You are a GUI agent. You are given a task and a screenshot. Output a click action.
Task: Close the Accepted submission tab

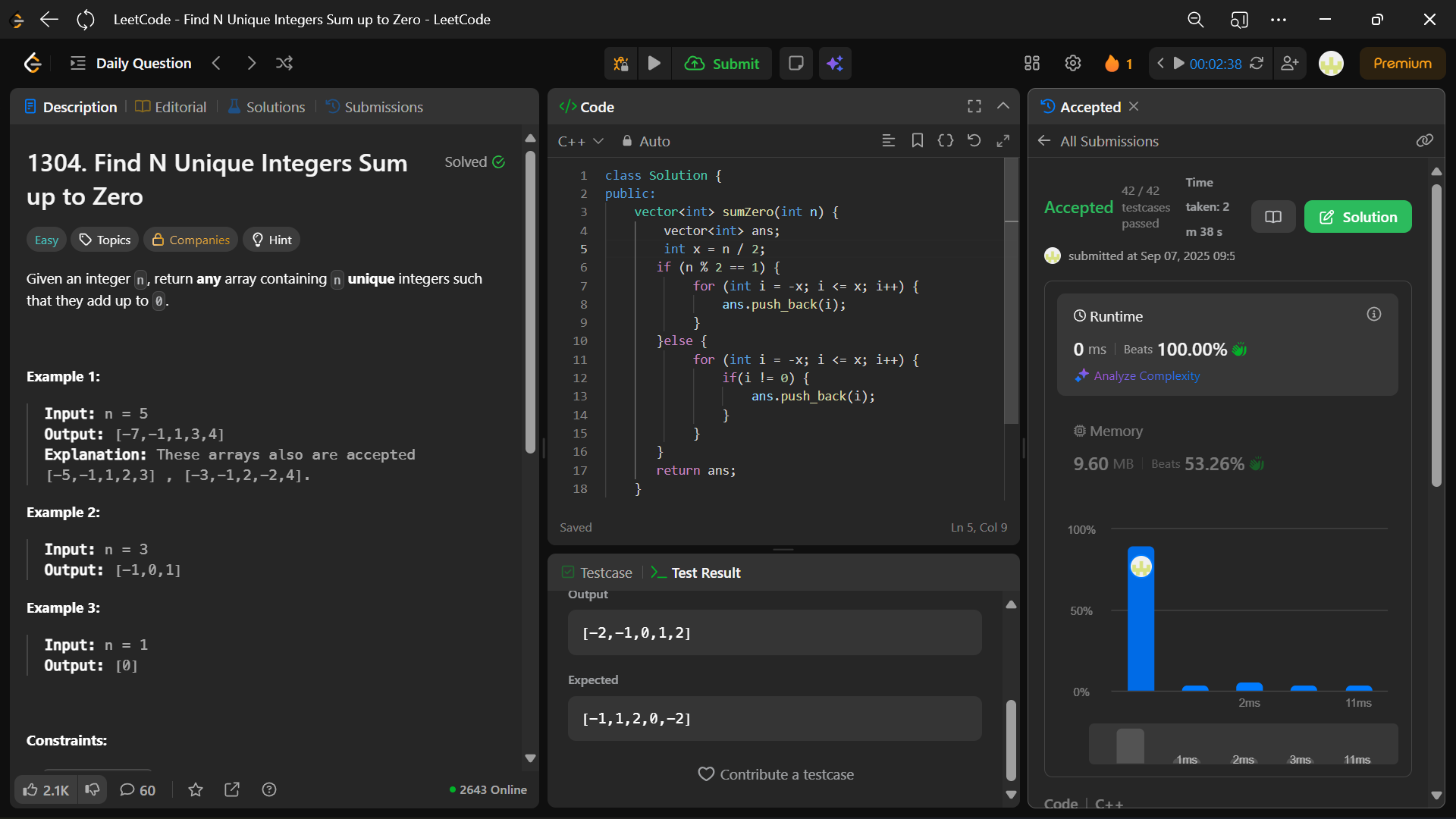(1134, 107)
